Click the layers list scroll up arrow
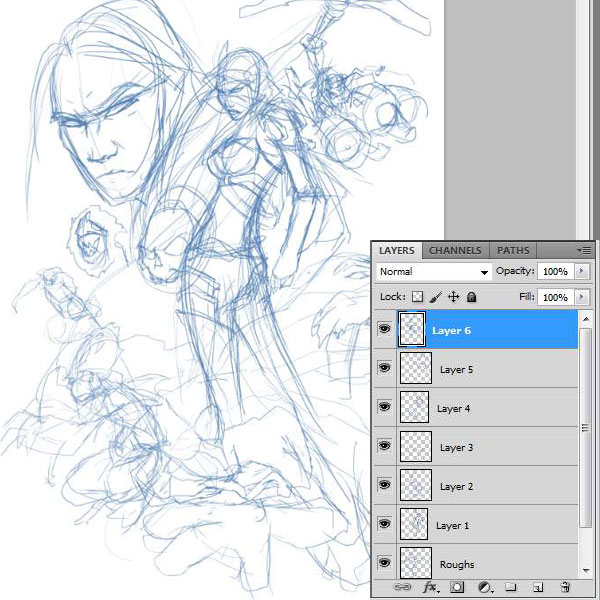 [585, 318]
